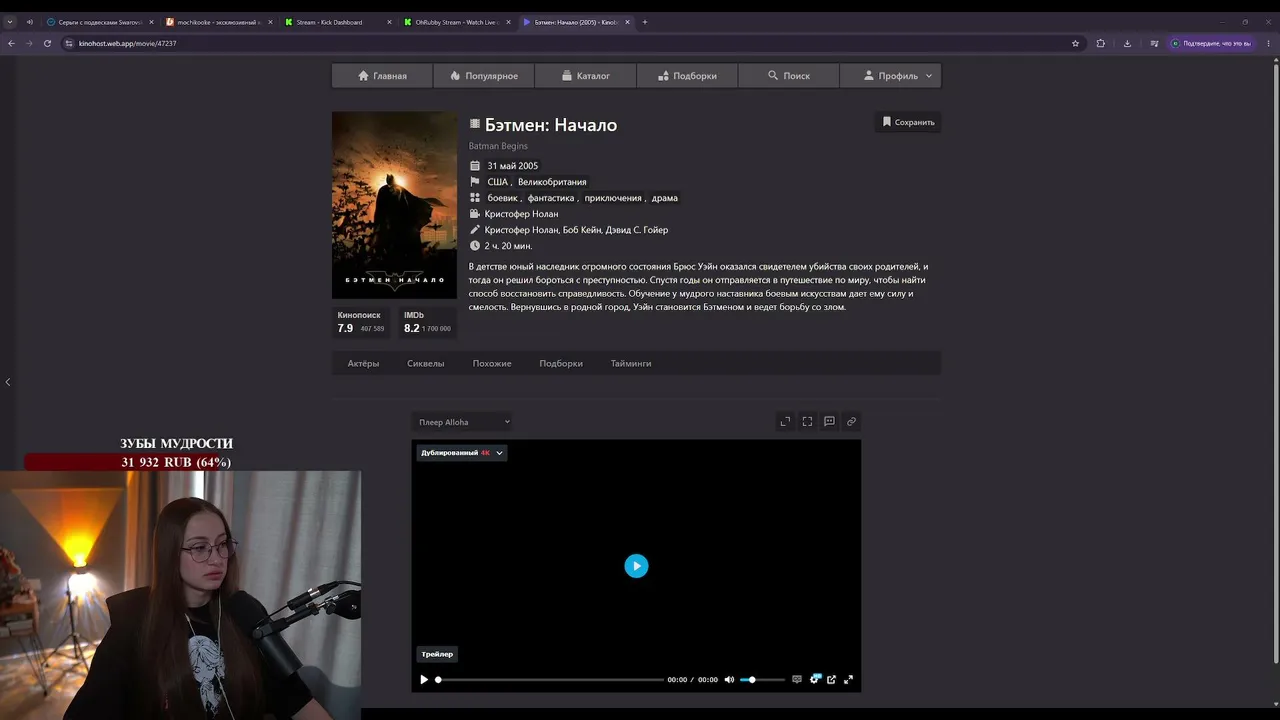Expand the Профиль dropdown menu
Viewport: 1280px width, 720px height.
point(890,76)
